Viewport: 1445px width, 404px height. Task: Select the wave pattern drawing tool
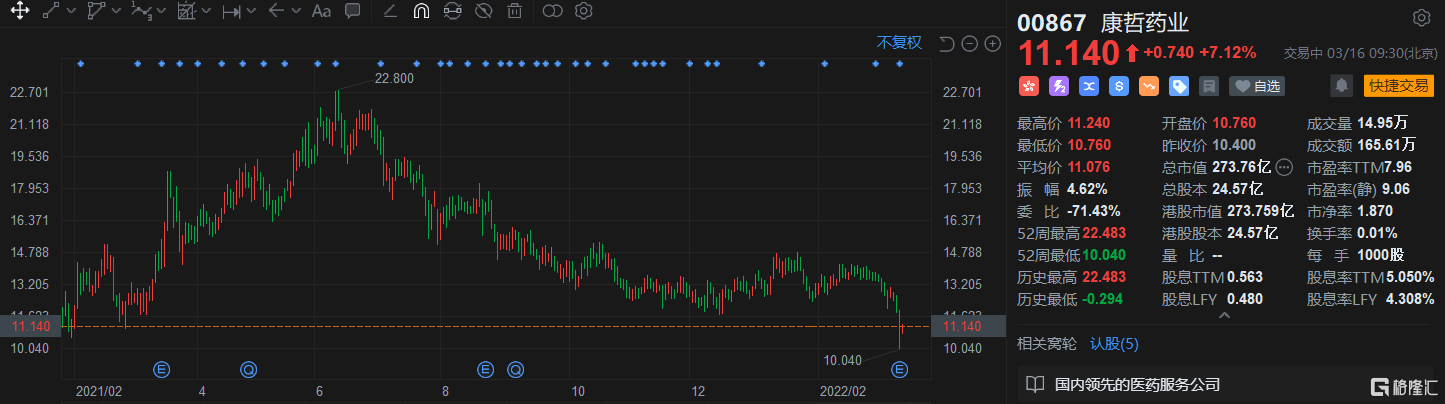click(141, 12)
